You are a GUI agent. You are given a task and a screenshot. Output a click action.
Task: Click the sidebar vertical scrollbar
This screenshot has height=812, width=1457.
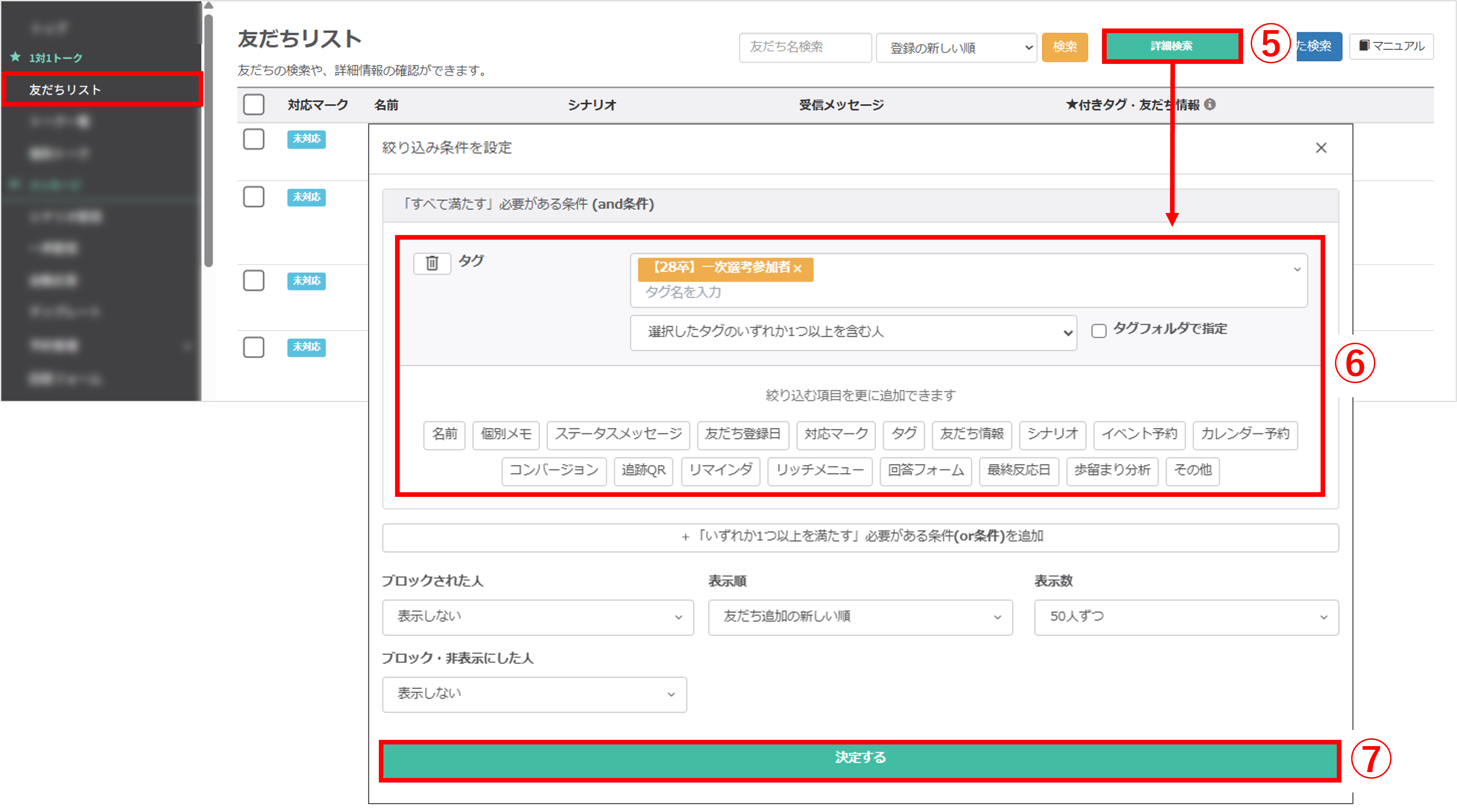click(x=209, y=141)
